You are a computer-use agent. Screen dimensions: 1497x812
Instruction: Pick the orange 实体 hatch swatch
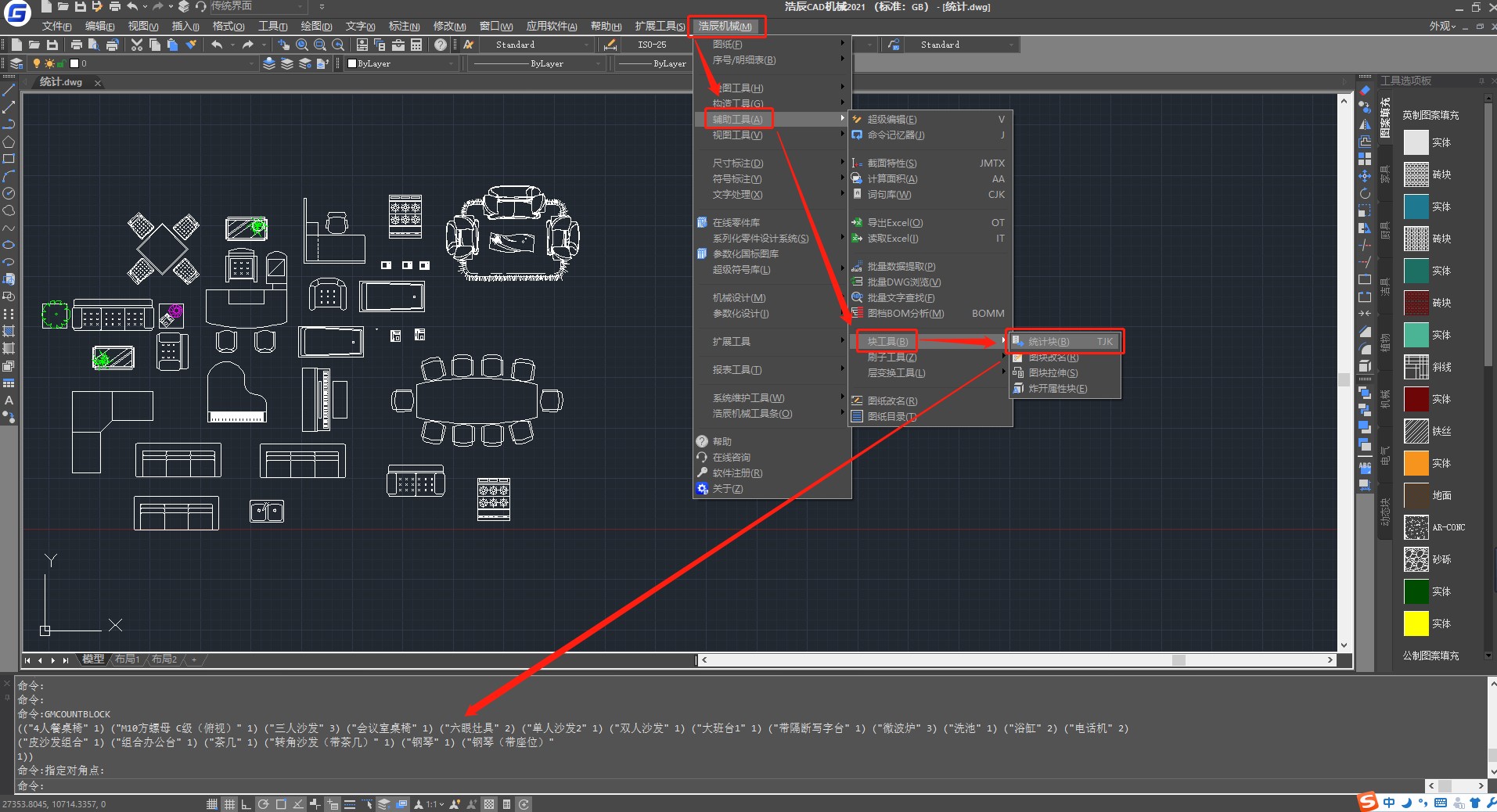click(1416, 463)
